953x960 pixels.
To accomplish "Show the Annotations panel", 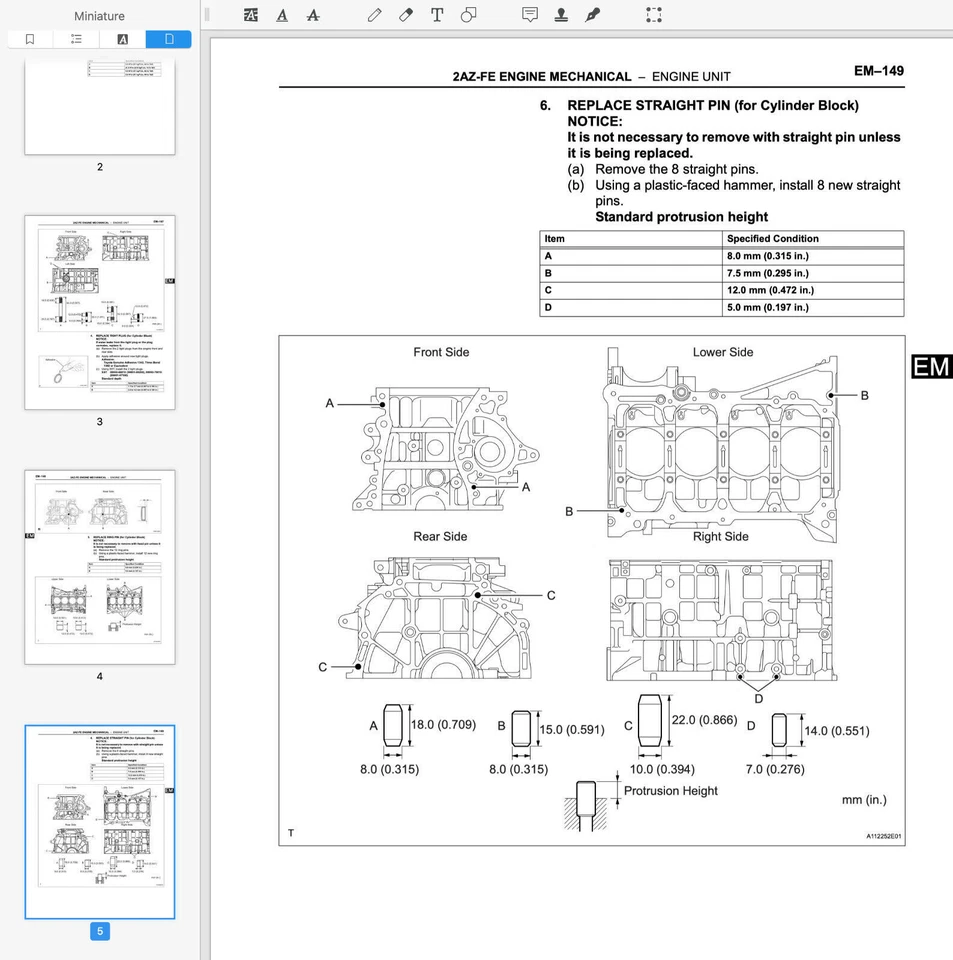I will tap(121, 38).
